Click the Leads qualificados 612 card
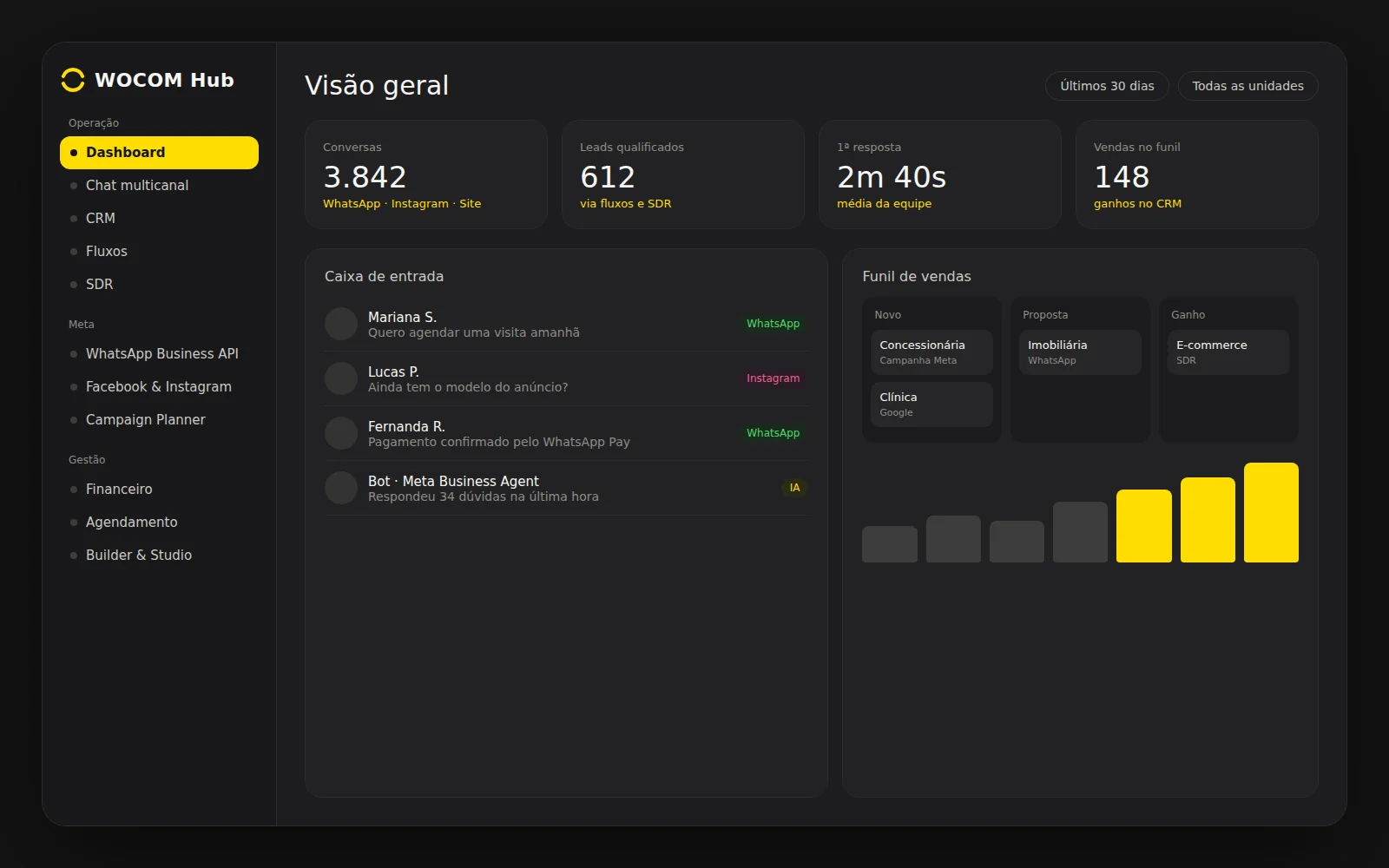Viewport: 1389px width, 868px height. pos(683,174)
